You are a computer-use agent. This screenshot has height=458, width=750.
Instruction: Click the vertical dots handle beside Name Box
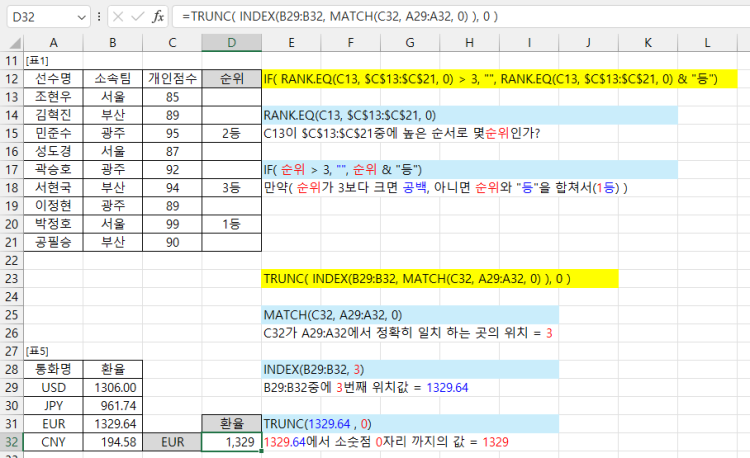(97, 16)
